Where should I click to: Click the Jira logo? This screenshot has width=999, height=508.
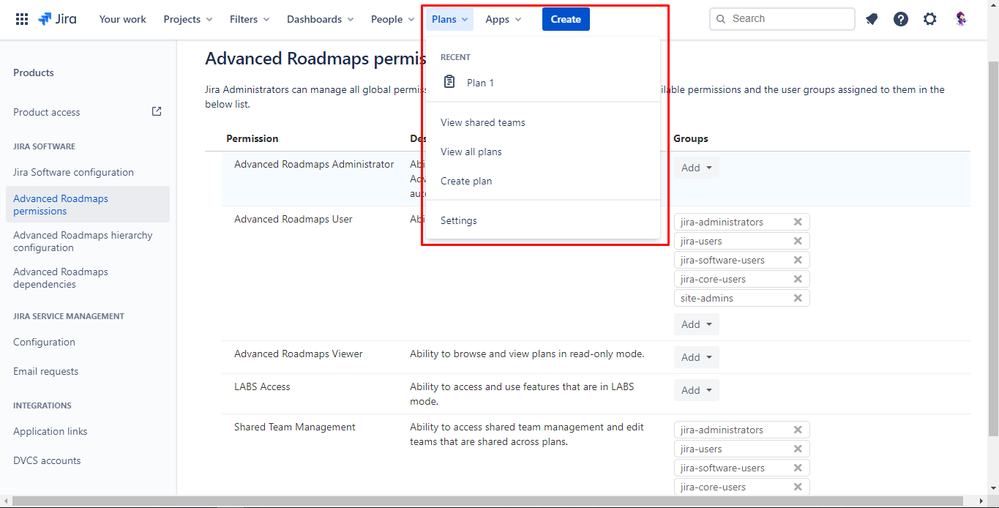pos(57,19)
